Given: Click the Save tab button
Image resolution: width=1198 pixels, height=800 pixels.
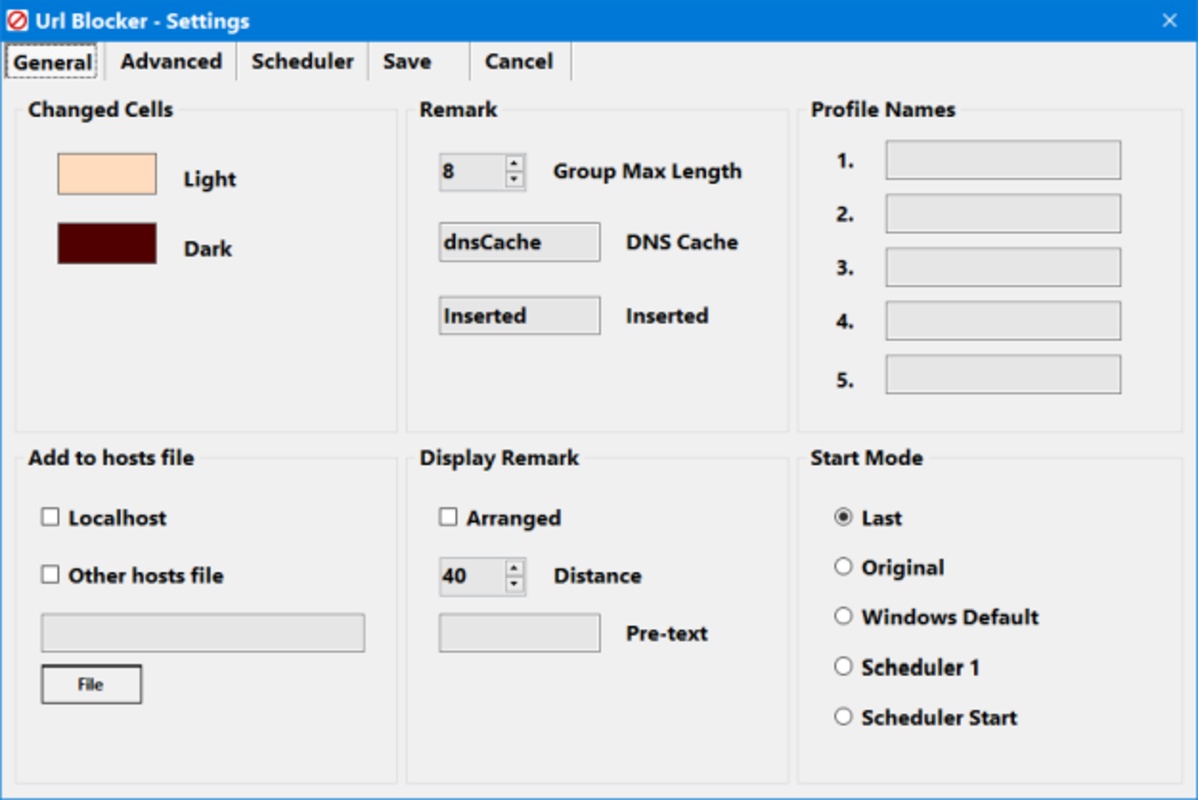Looking at the screenshot, I should [x=407, y=62].
